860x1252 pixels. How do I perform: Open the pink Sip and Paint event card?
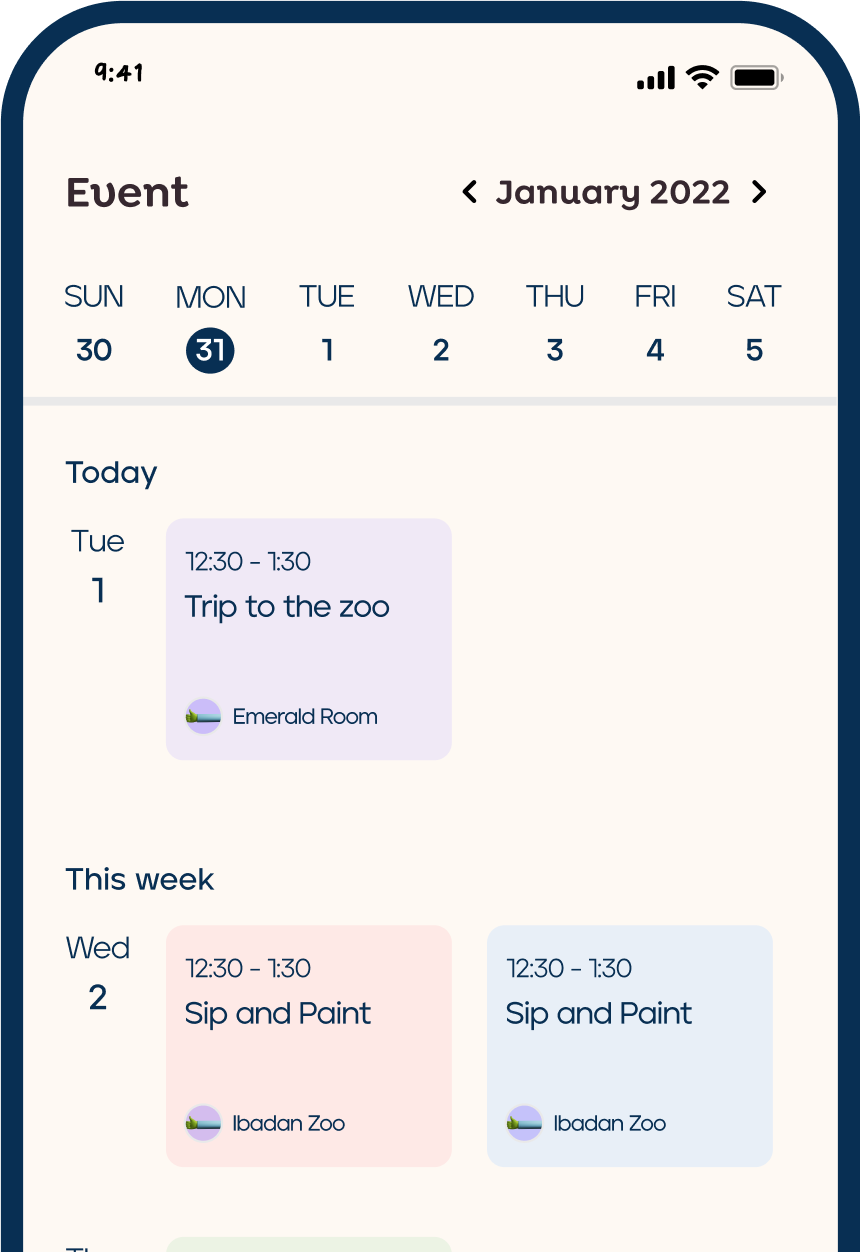click(x=309, y=1045)
